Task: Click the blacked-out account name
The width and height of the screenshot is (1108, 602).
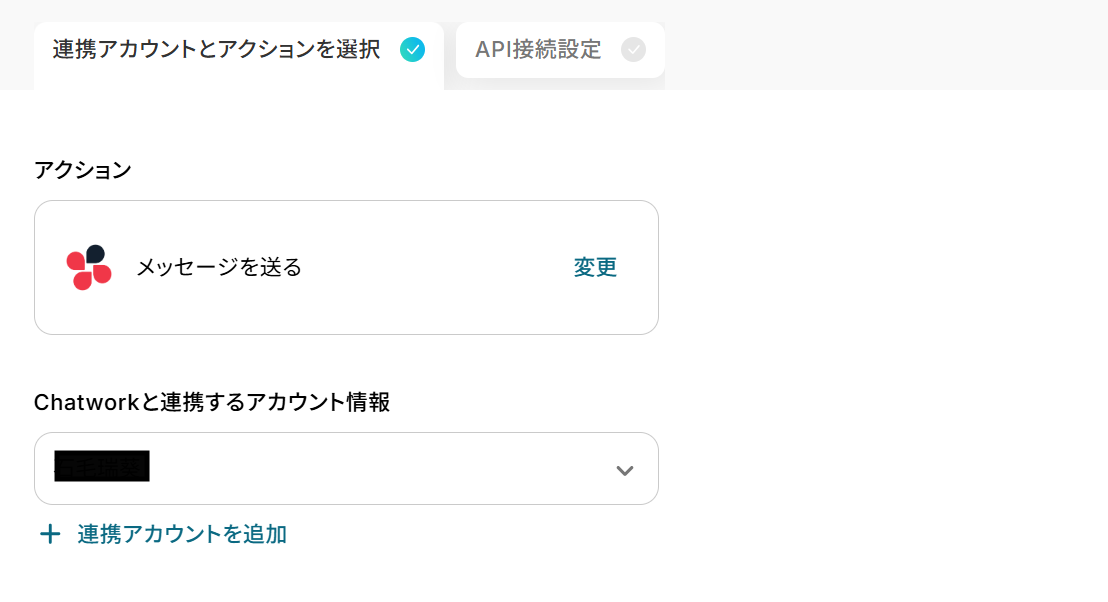Action: (102, 467)
